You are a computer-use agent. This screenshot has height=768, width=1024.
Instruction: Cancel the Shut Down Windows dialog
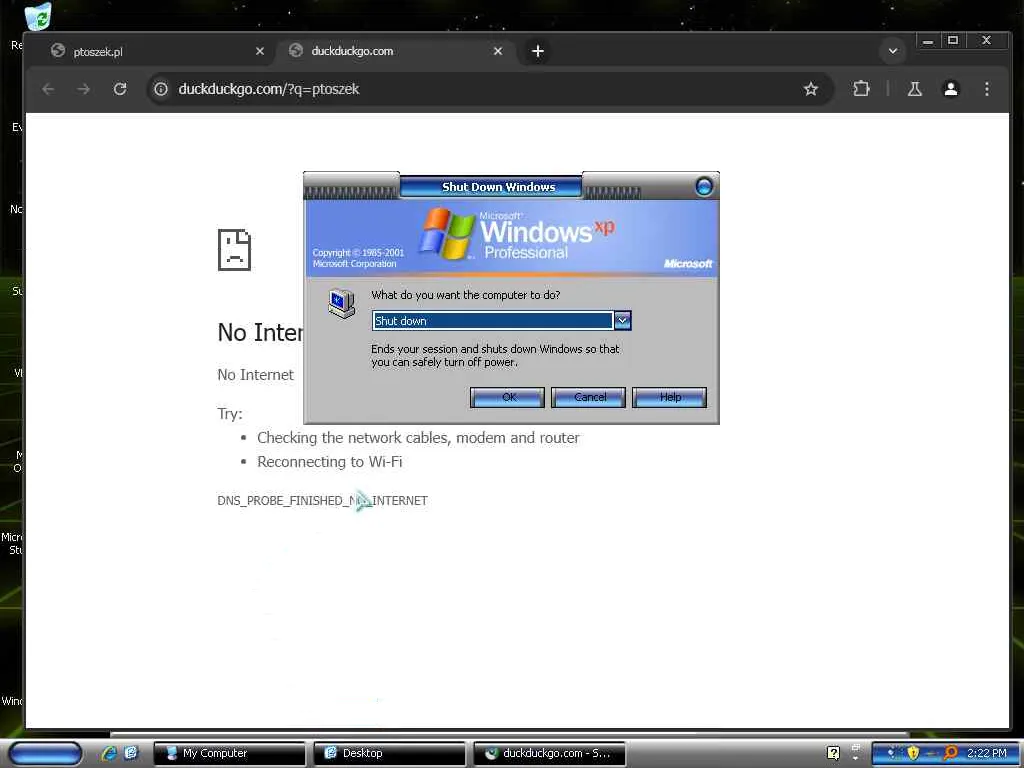pyautogui.click(x=588, y=397)
